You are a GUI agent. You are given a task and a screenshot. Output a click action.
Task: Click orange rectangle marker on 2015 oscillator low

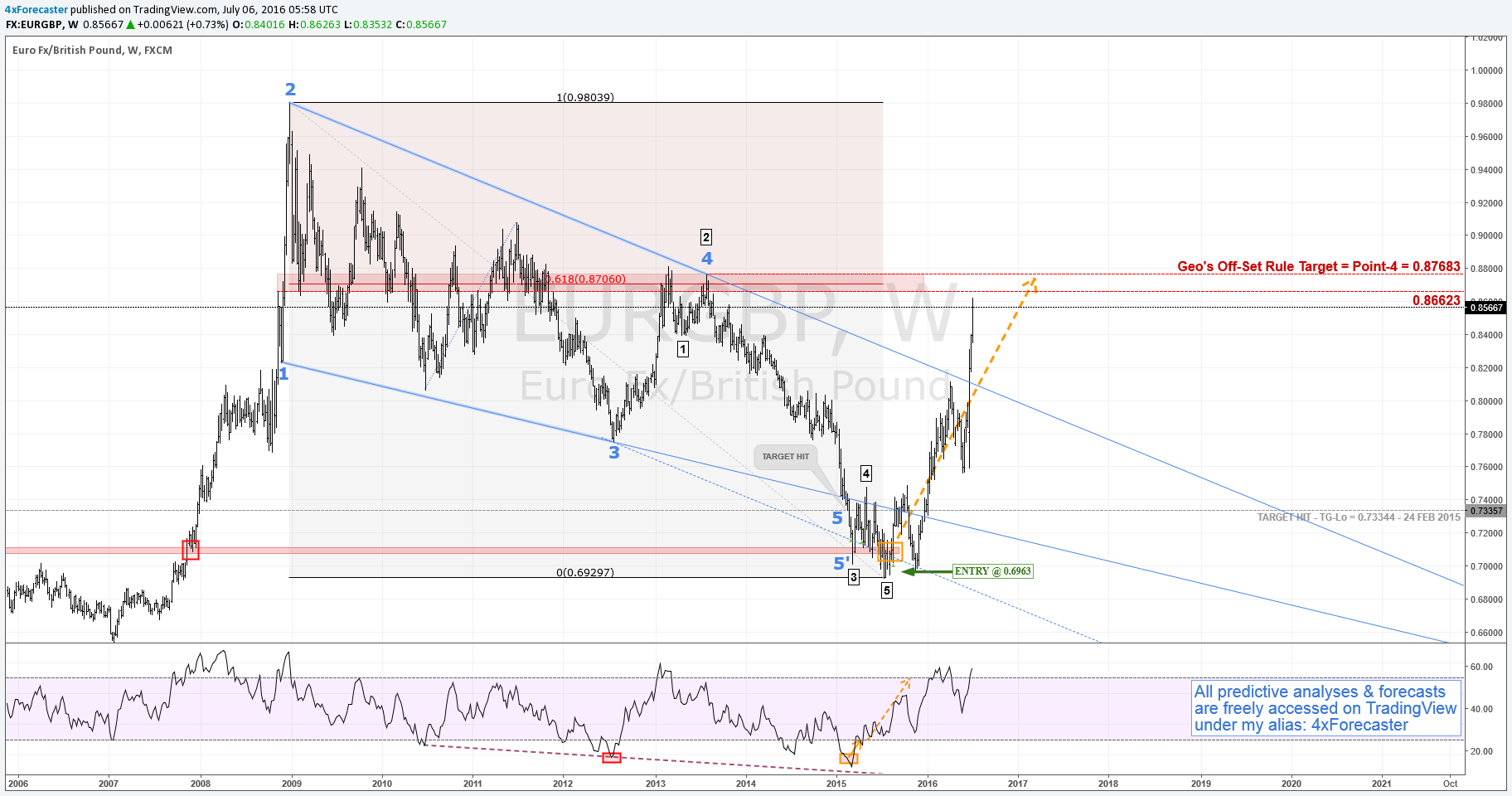[849, 758]
